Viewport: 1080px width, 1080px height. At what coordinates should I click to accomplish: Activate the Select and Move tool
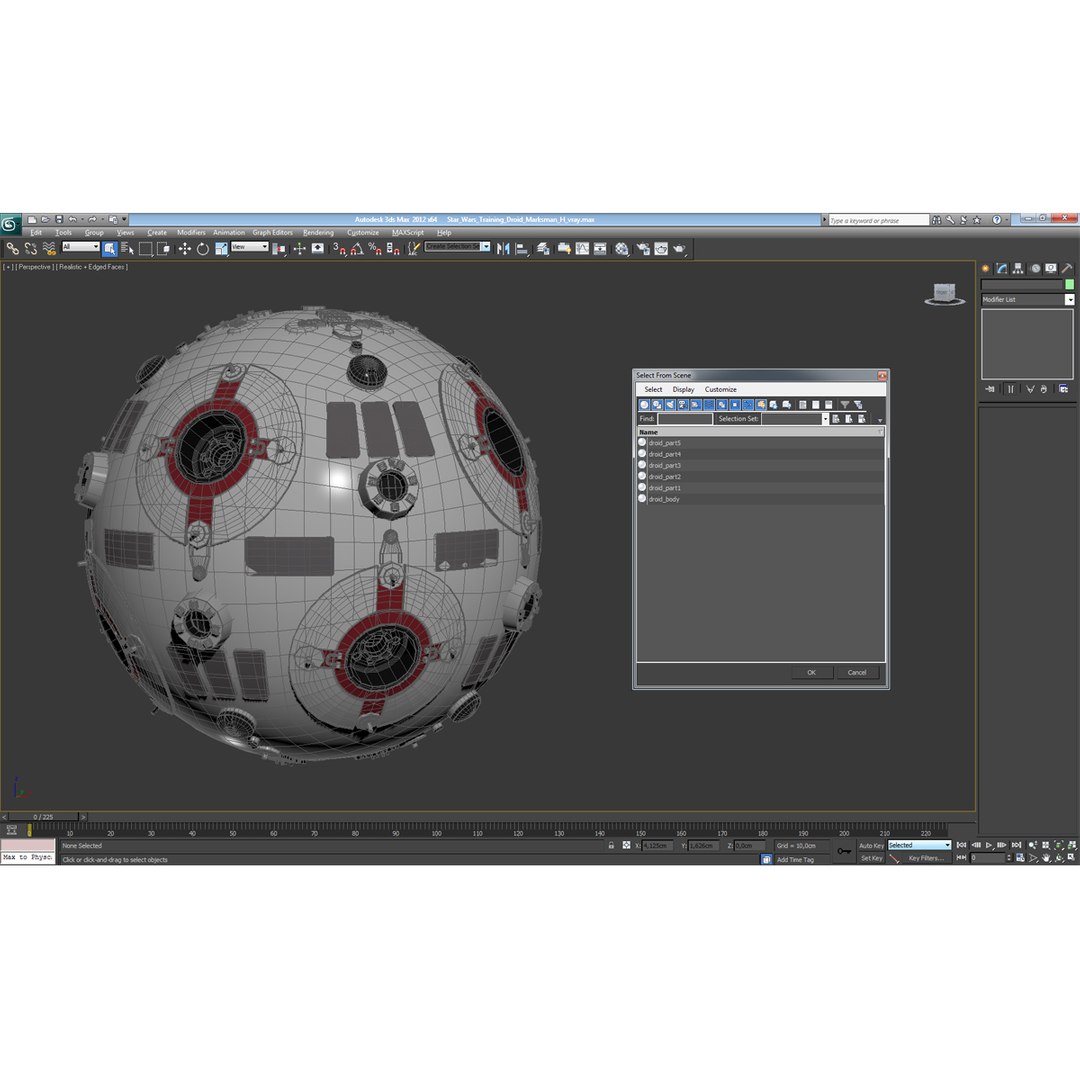(185, 249)
